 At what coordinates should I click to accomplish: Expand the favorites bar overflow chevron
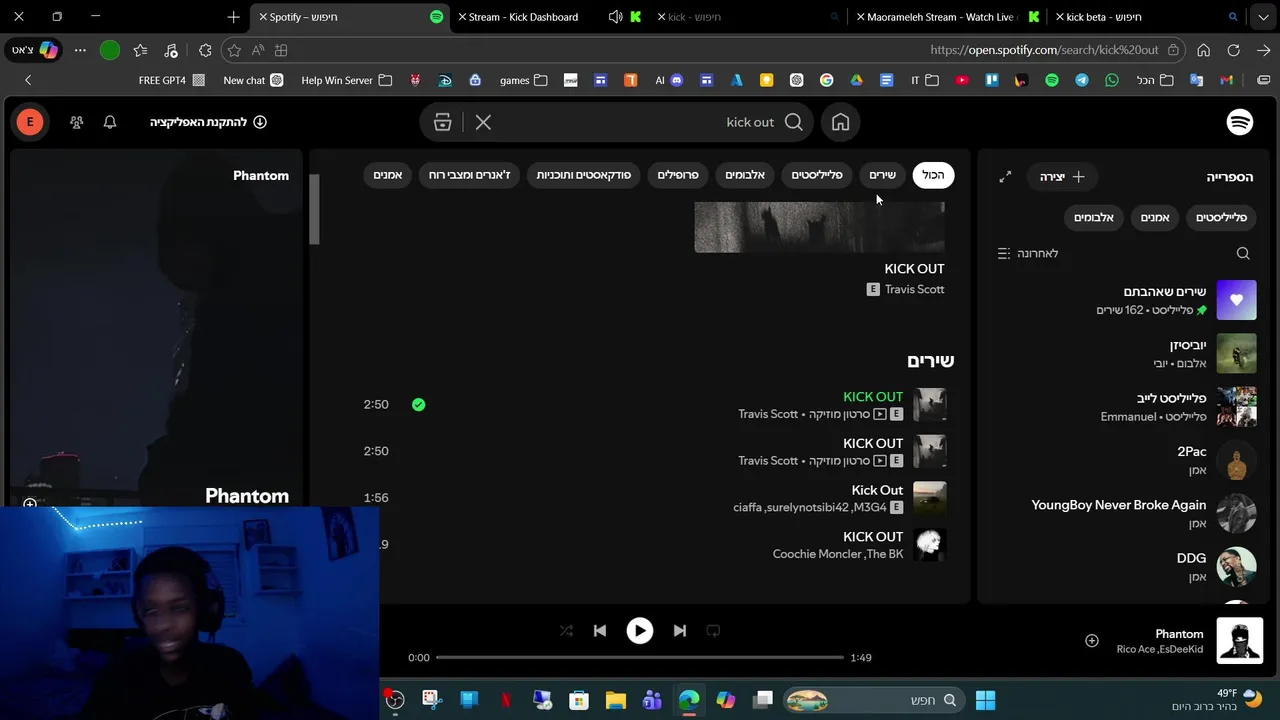(x=28, y=80)
